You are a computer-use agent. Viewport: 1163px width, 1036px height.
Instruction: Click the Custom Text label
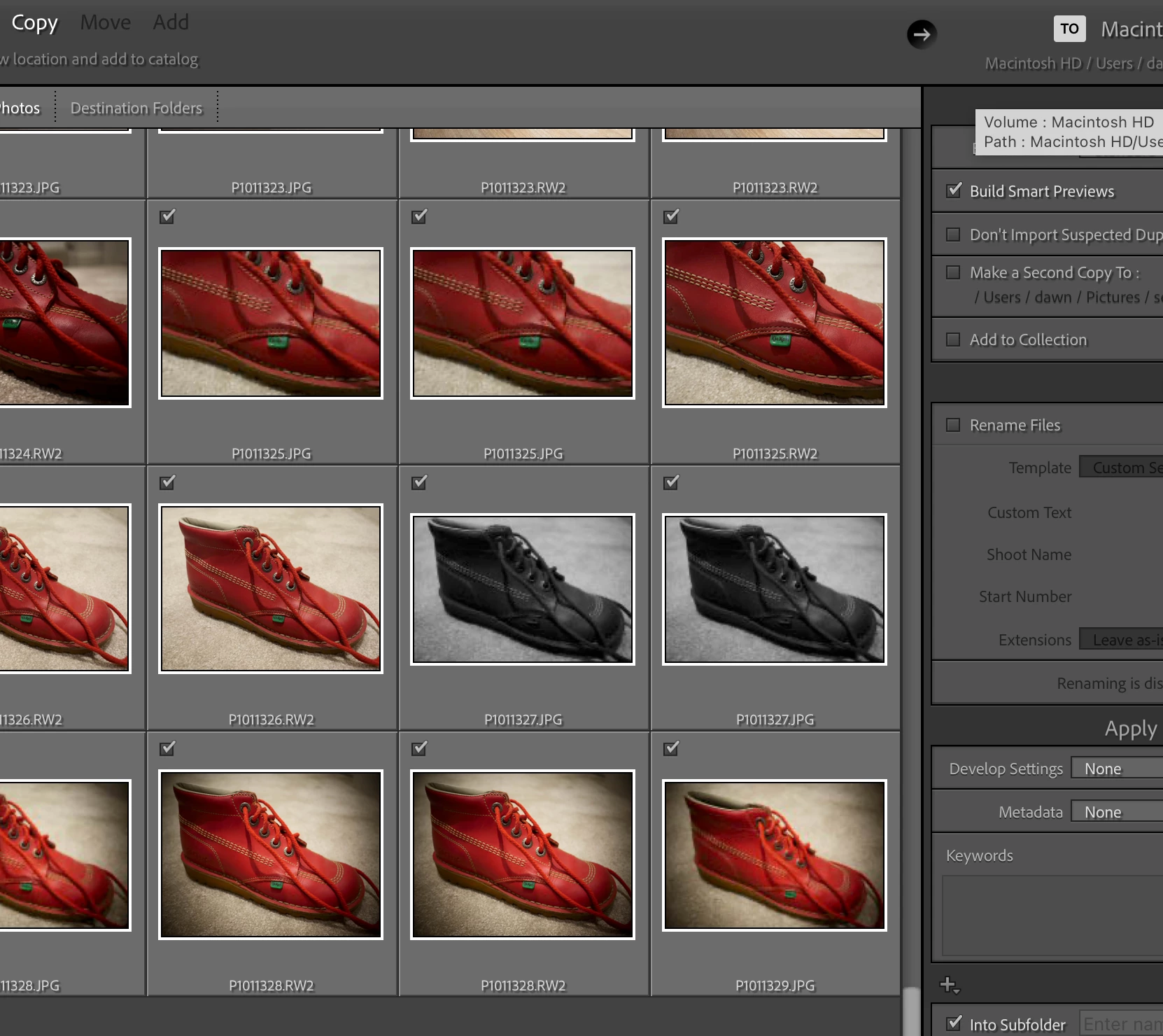(x=1029, y=512)
